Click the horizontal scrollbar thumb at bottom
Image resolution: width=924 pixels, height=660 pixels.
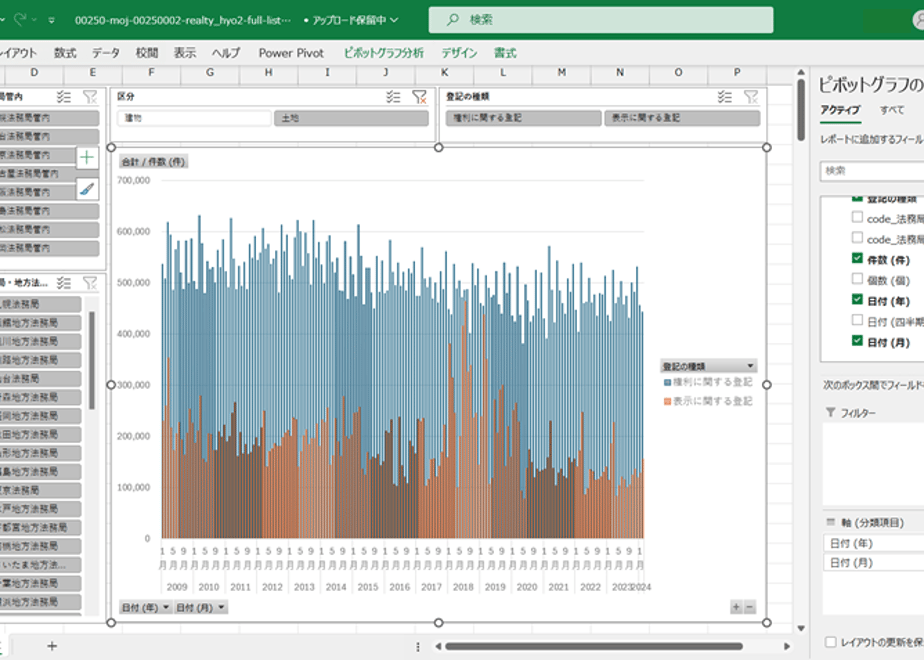click(x=594, y=646)
